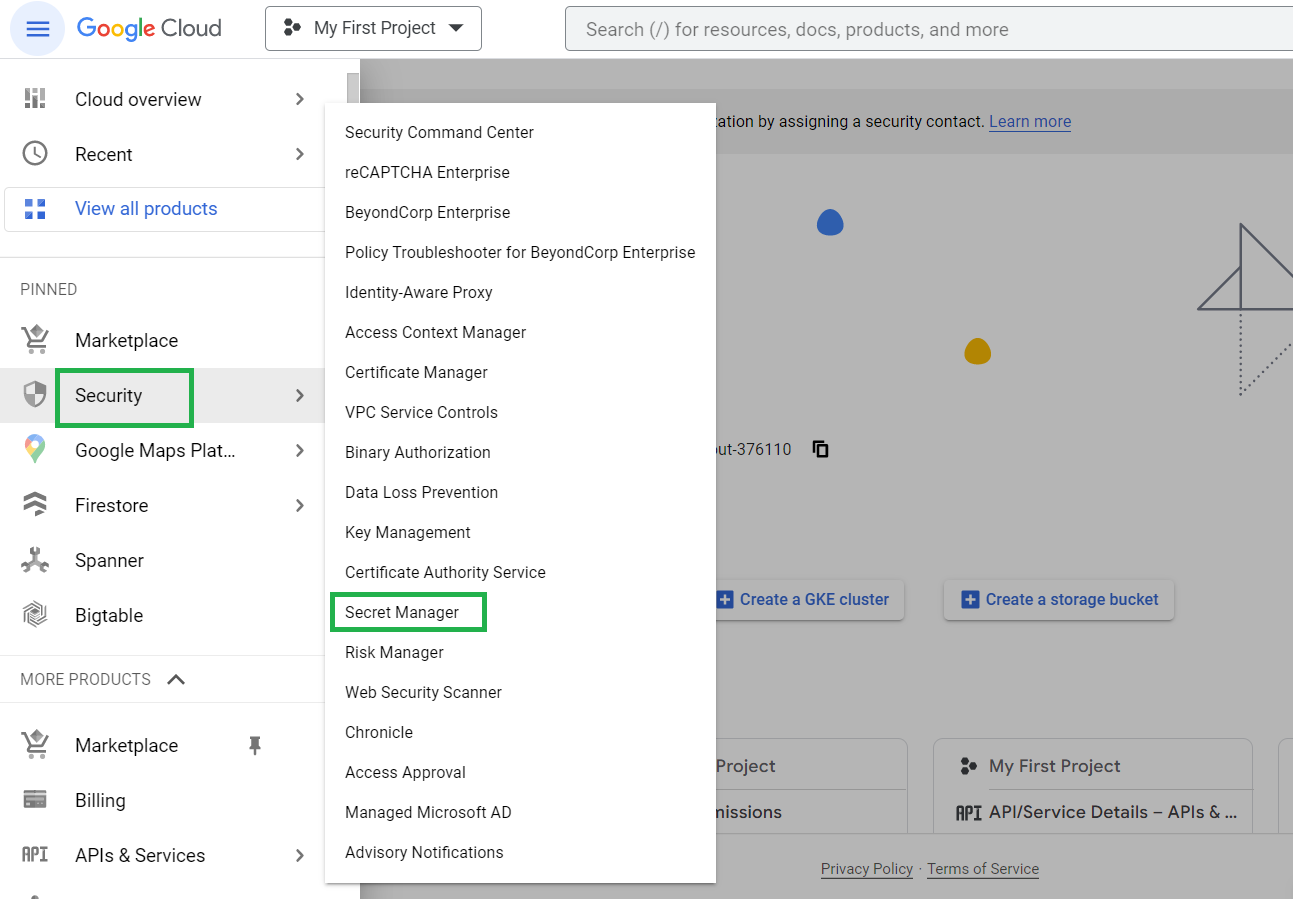This screenshot has width=1293, height=899.
Task: Open Binary Authorization
Action: tap(418, 452)
